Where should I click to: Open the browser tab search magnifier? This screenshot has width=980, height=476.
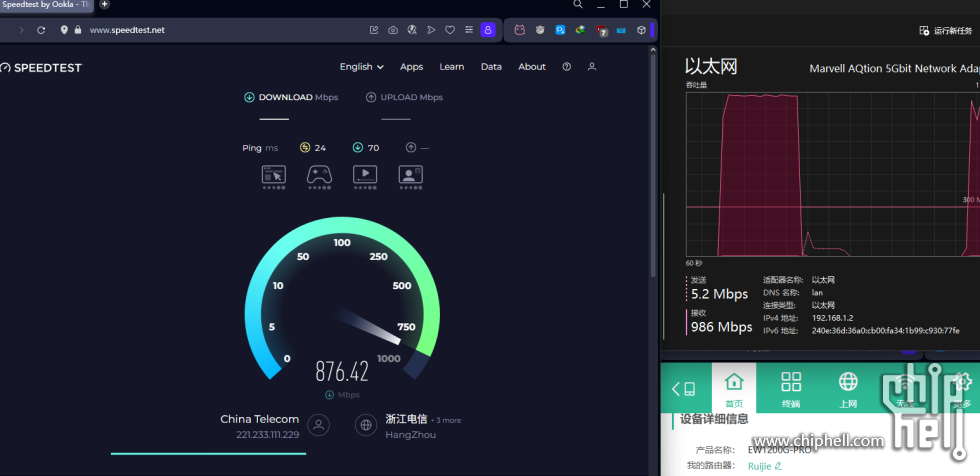pos(578,4)
